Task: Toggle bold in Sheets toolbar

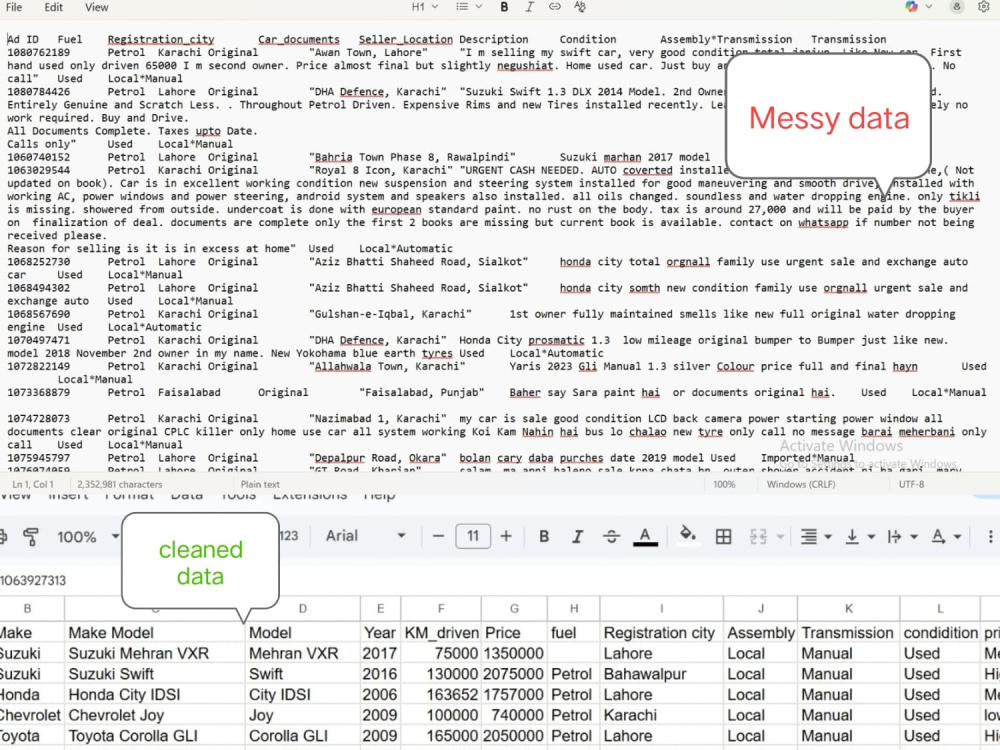Action: pos(544,536)
